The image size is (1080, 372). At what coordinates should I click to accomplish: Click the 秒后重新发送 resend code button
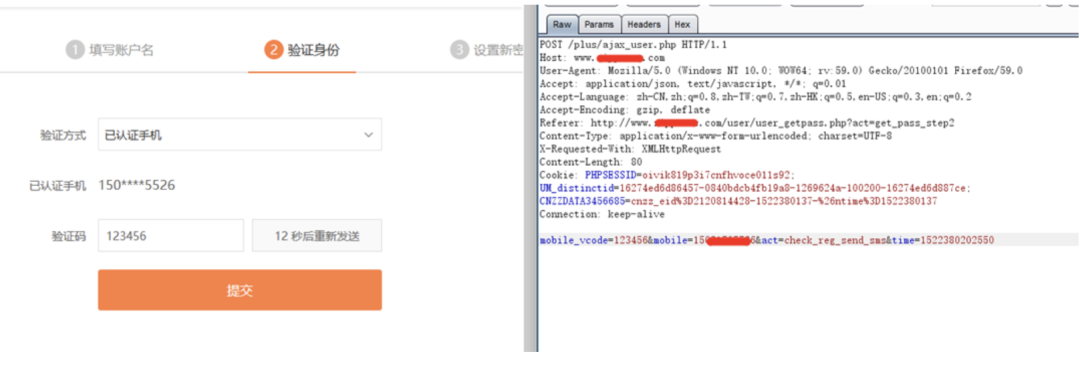click(x=317, y=236)
